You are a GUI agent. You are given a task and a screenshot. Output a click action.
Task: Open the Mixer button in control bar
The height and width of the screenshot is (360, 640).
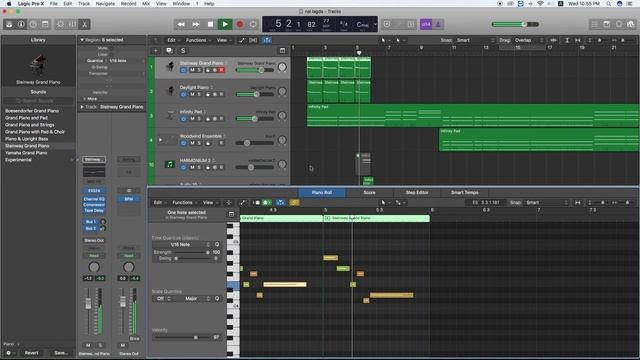click(72, 24)
